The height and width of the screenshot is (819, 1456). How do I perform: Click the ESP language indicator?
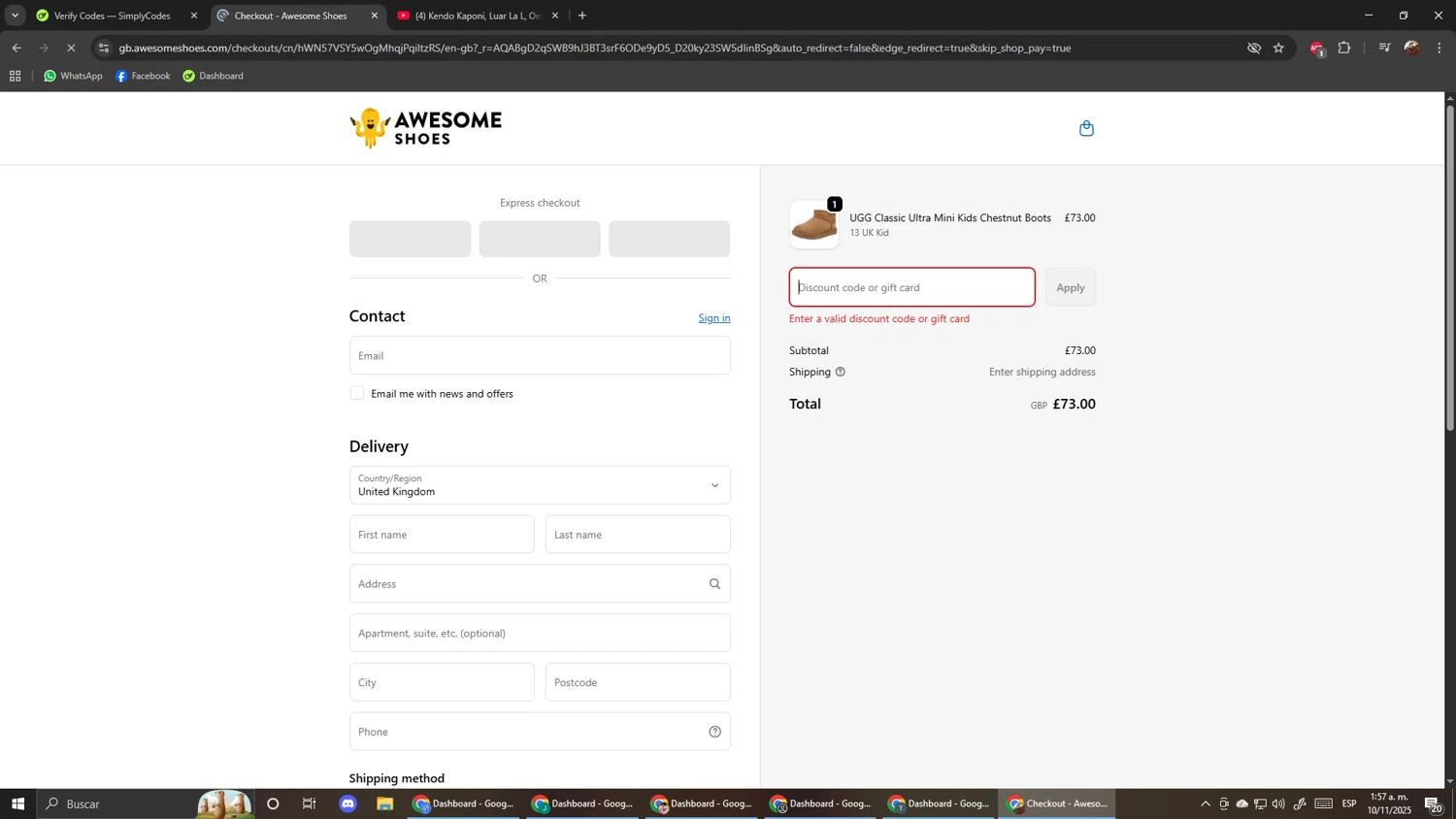point(1349,803)
